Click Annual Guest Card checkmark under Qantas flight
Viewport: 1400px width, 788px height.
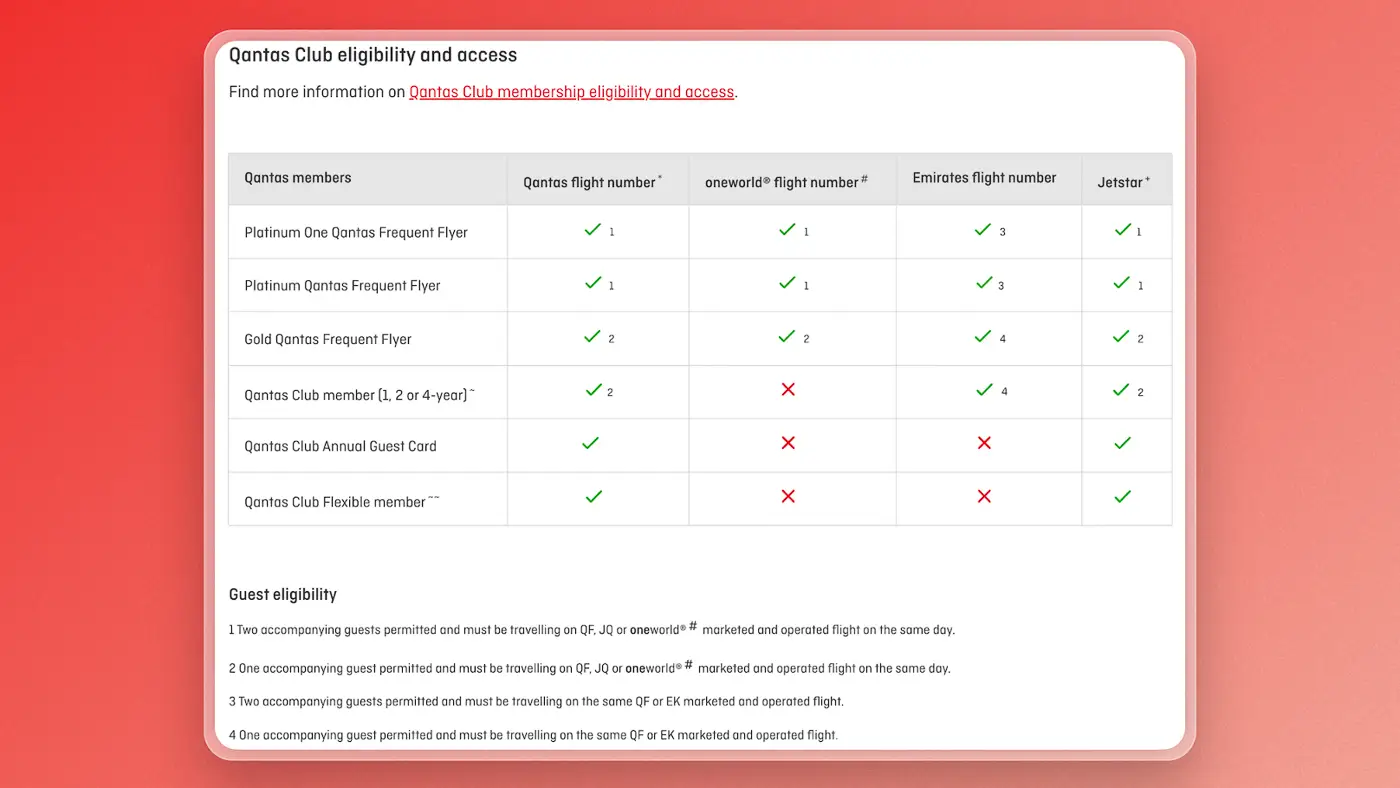[591, 442]
